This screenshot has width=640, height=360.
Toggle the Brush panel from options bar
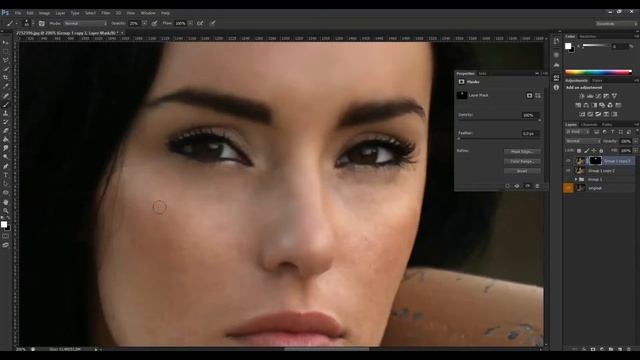[x=42, y=24]
